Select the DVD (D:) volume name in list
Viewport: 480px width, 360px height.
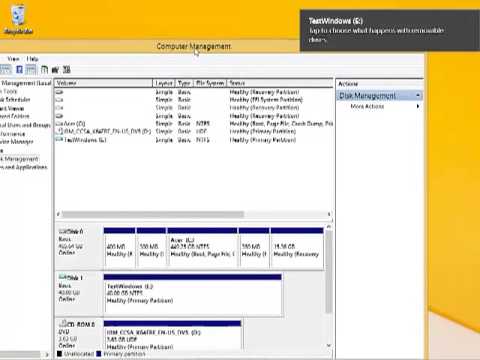[107, 131]
